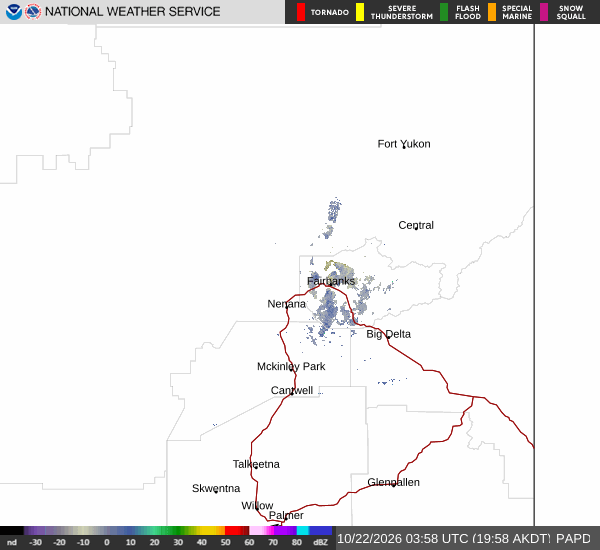Viewport: 600px width, 550px height.
Task: Click the SEVERE THUNDERSTORM legend label
Action: (x=402, y=13)
